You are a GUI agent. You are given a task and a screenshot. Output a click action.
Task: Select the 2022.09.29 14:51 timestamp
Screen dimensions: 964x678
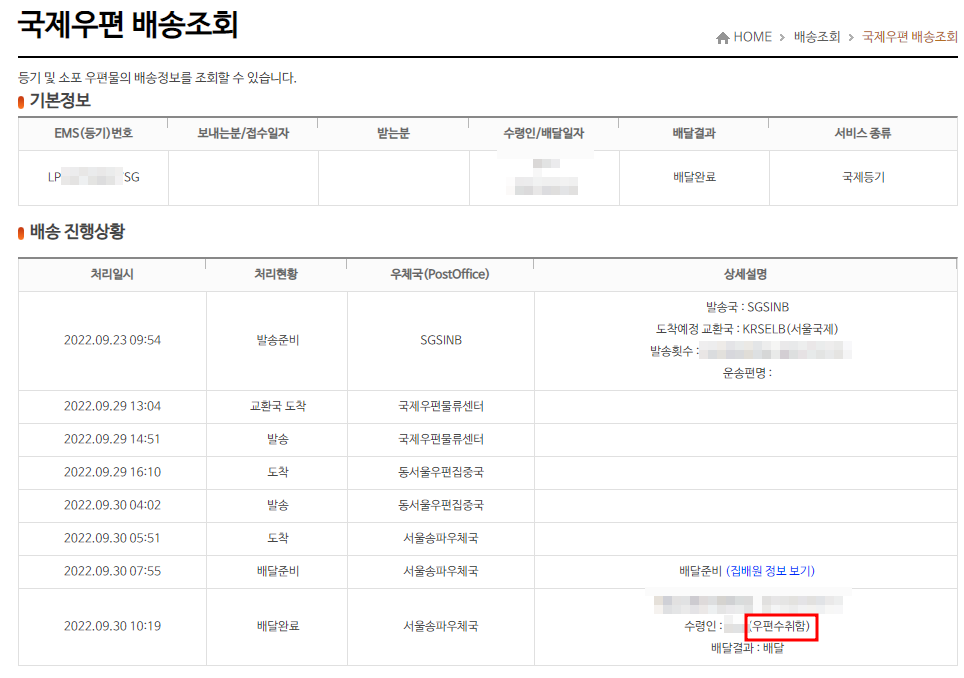113,439
